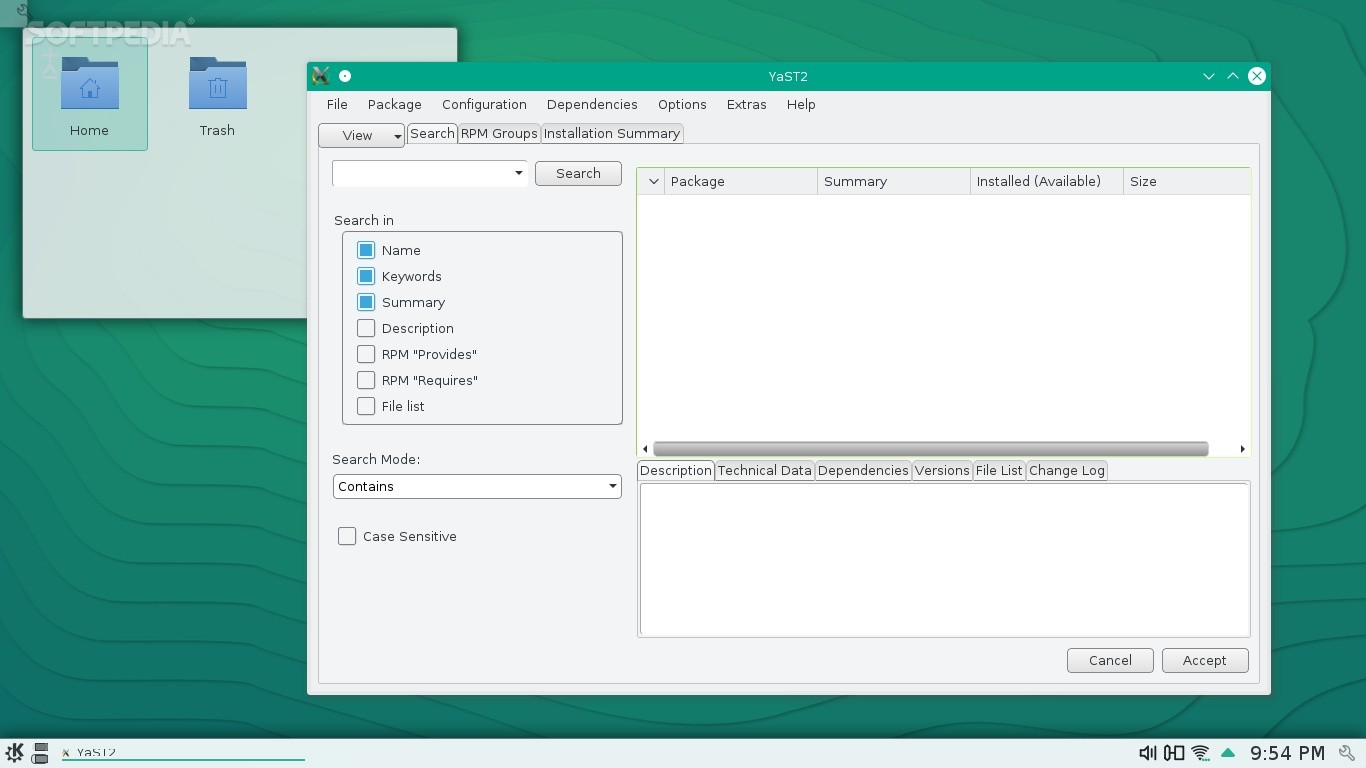Switch to the Versions tab
Image resolution: width=1366 pixels, height=768 pixels.
[942, 470]
